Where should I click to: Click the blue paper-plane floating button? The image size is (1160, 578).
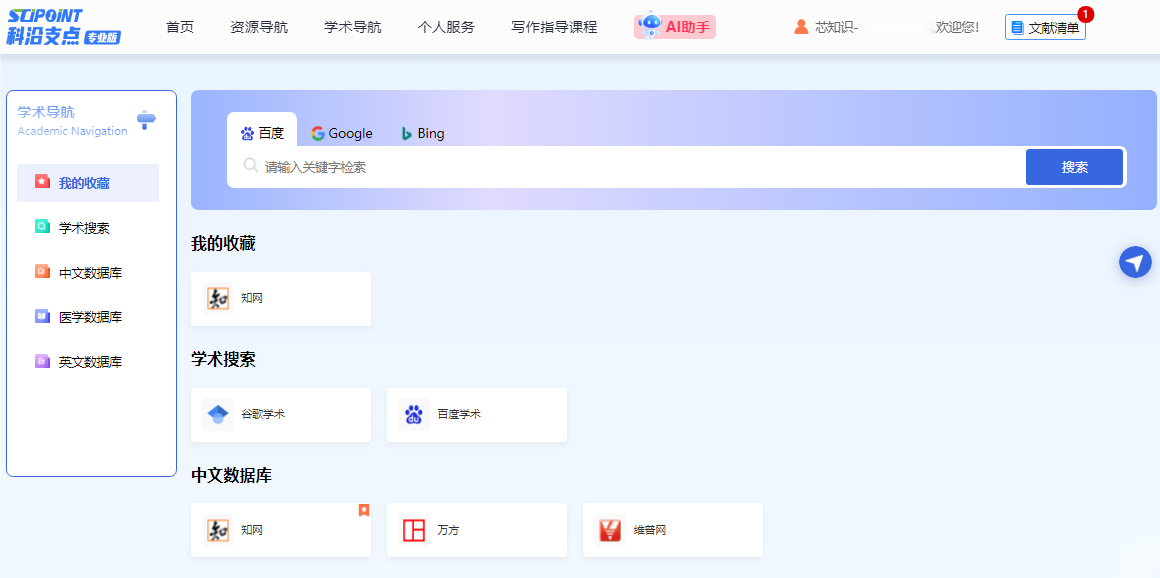[x=1135, y=262]
